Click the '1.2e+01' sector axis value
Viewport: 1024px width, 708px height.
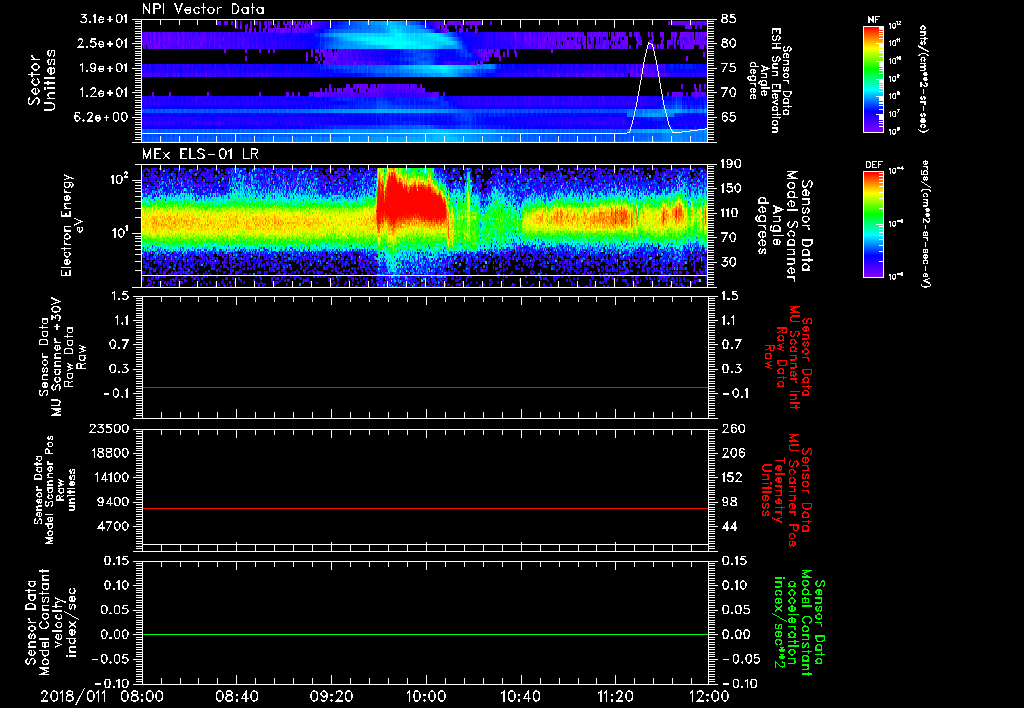click(104, 93)
